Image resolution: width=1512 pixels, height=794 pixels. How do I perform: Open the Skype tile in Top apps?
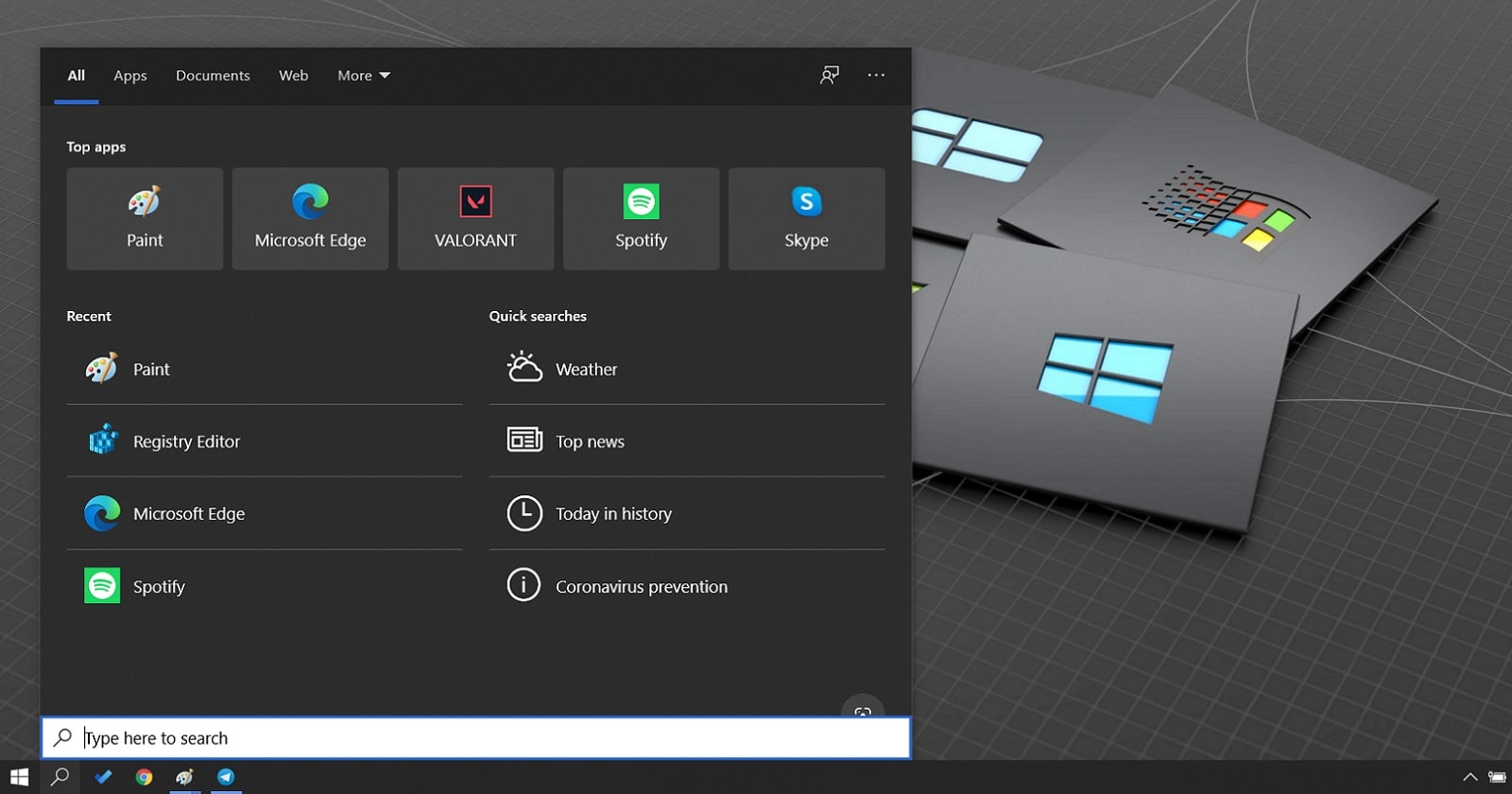(x=806, y=218)
